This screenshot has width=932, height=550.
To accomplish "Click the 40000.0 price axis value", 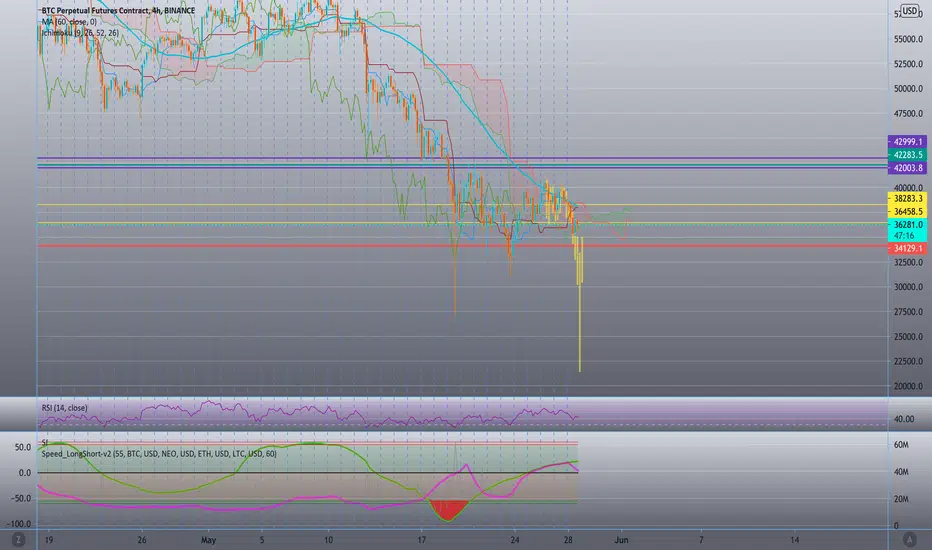I will (909, 188).
